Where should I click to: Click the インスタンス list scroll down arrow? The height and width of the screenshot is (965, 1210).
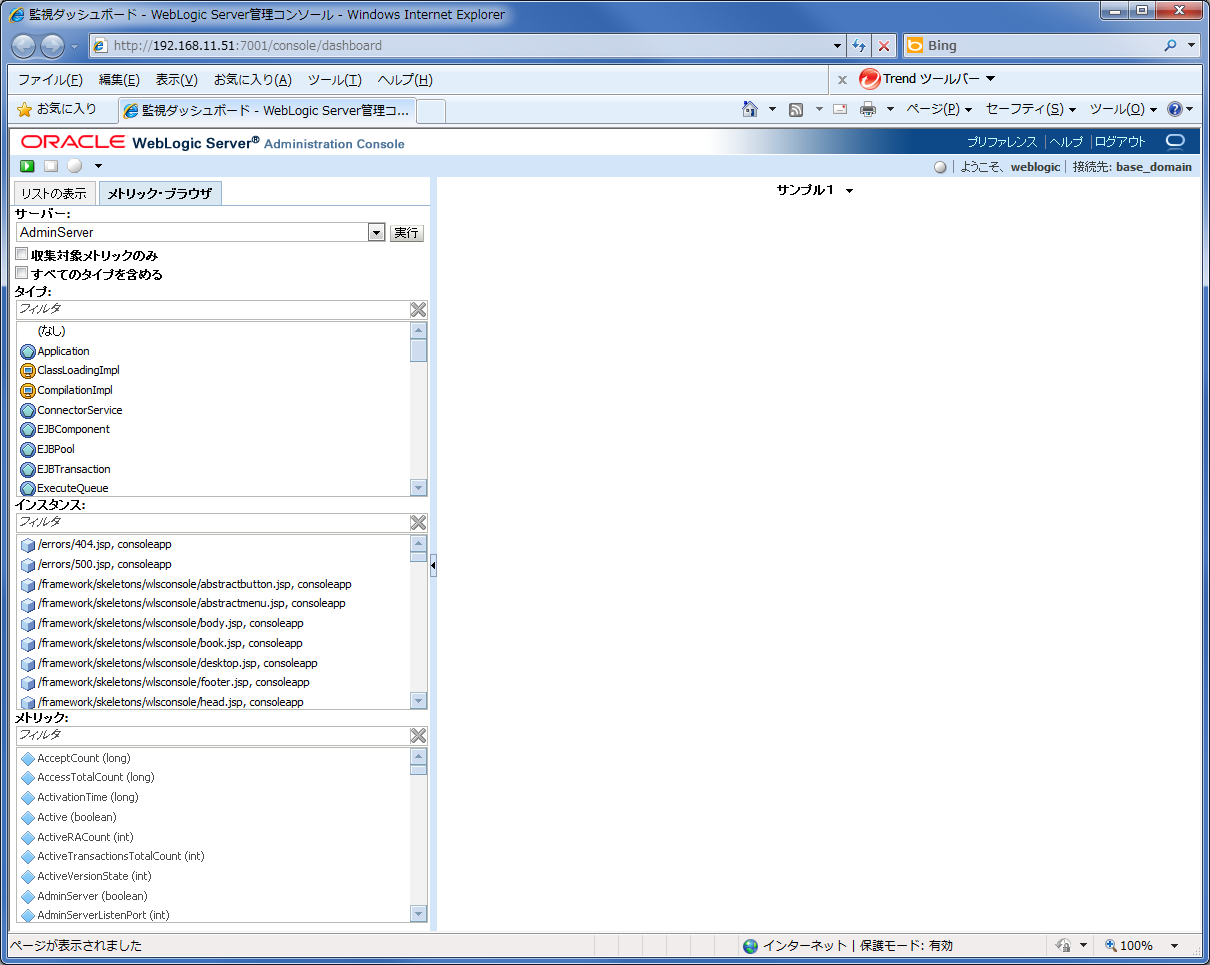coord(419,701)
